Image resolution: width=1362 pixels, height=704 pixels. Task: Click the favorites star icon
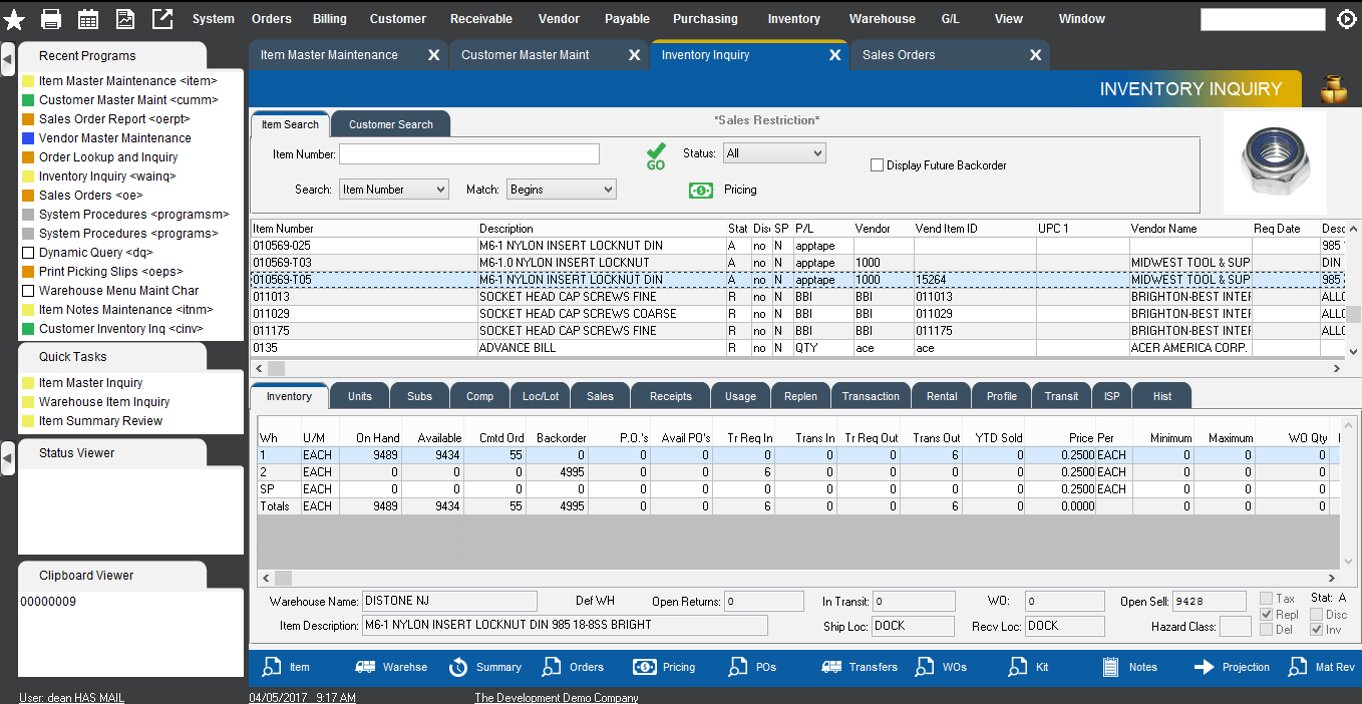14,19
